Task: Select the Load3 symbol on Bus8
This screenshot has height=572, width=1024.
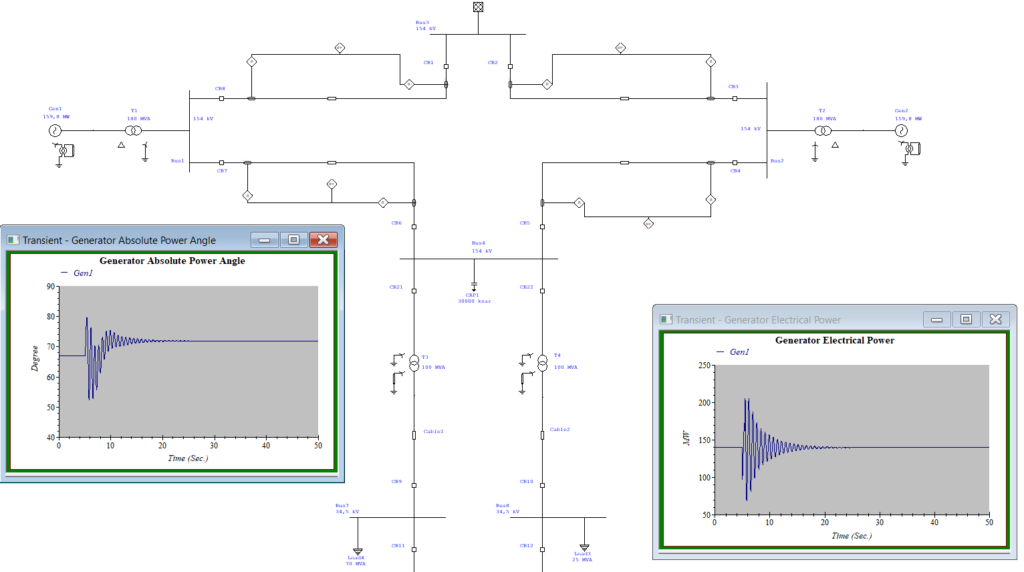Action: coord(584,547)
